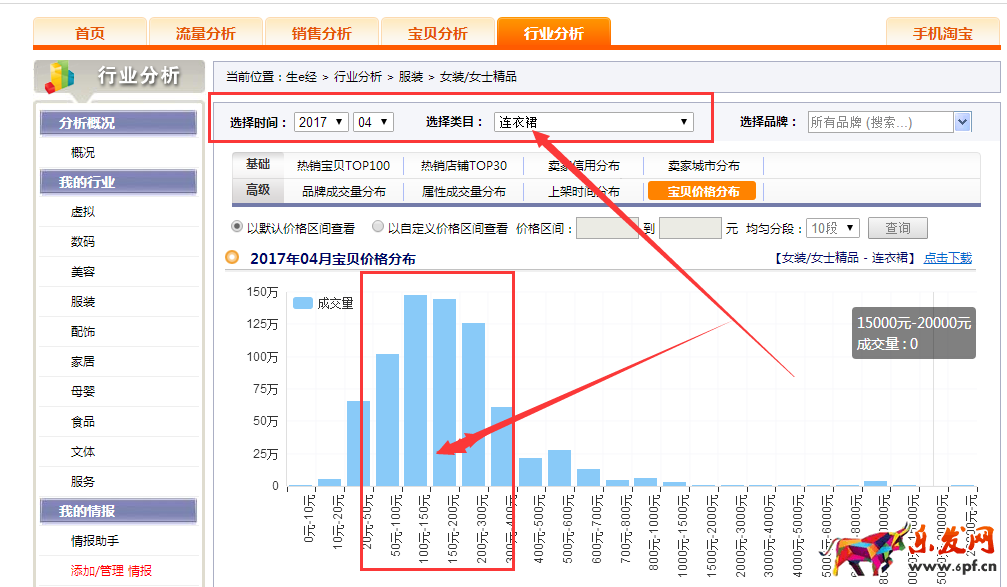Select 服装 in the sidebar
Viewport: 1007px width, 587px height.
[83, 302]
